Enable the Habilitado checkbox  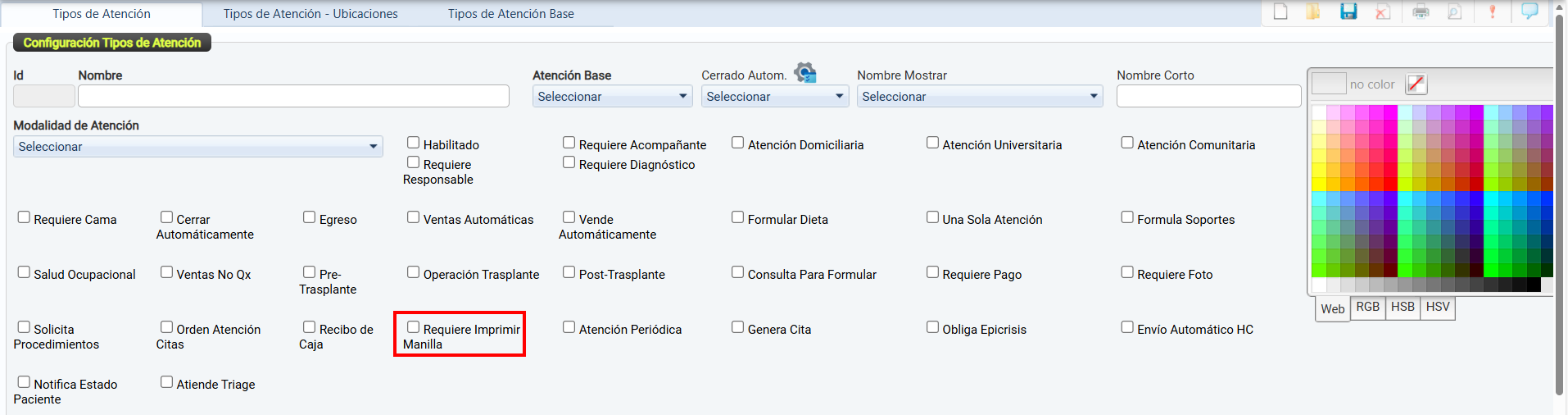point(414,143)
